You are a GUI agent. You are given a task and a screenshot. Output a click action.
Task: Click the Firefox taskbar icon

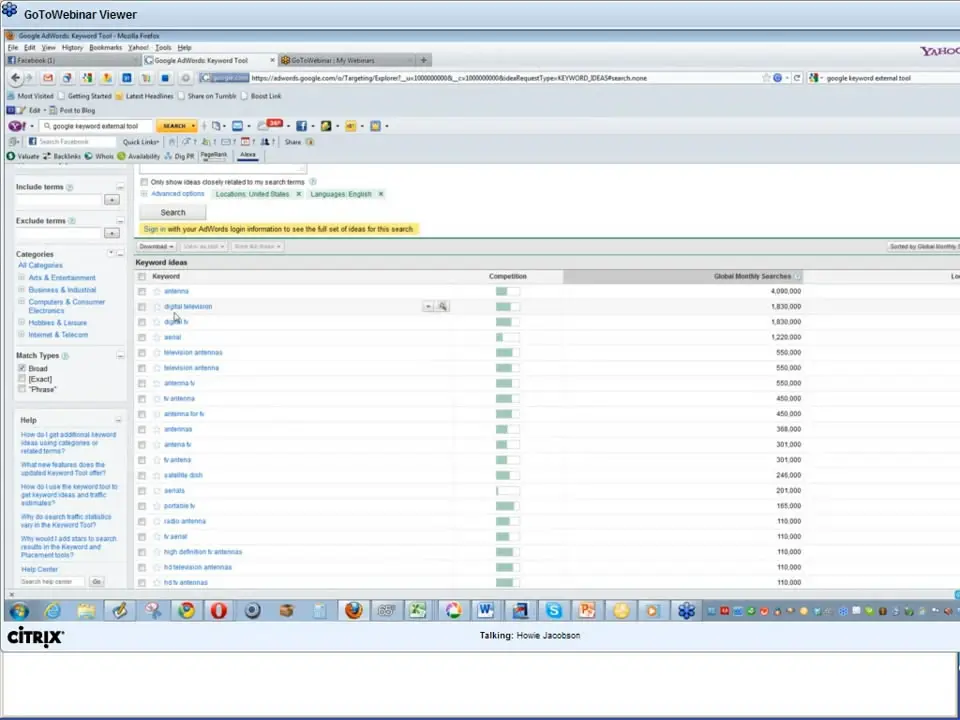click(x=353, y=610)
